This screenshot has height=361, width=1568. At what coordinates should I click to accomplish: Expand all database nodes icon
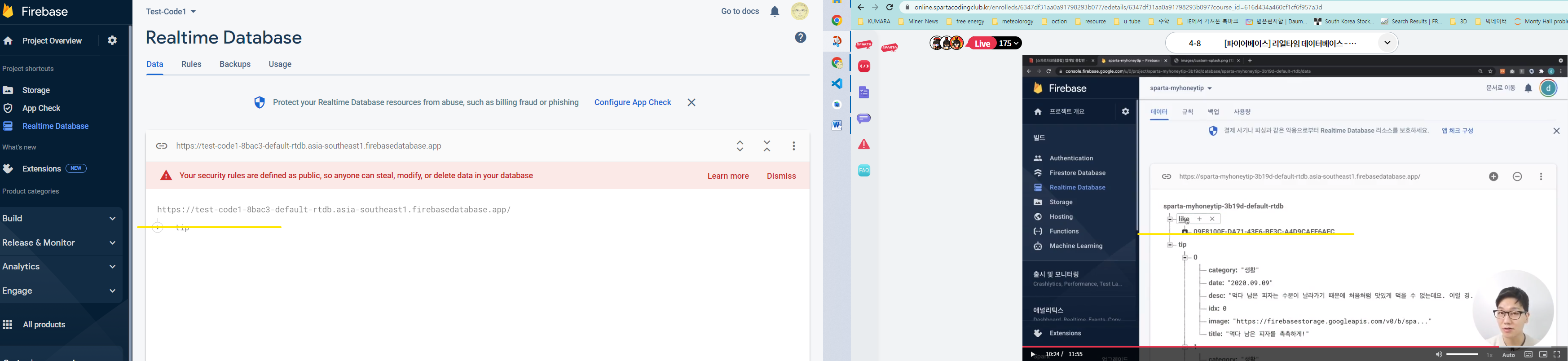point(740,146)
